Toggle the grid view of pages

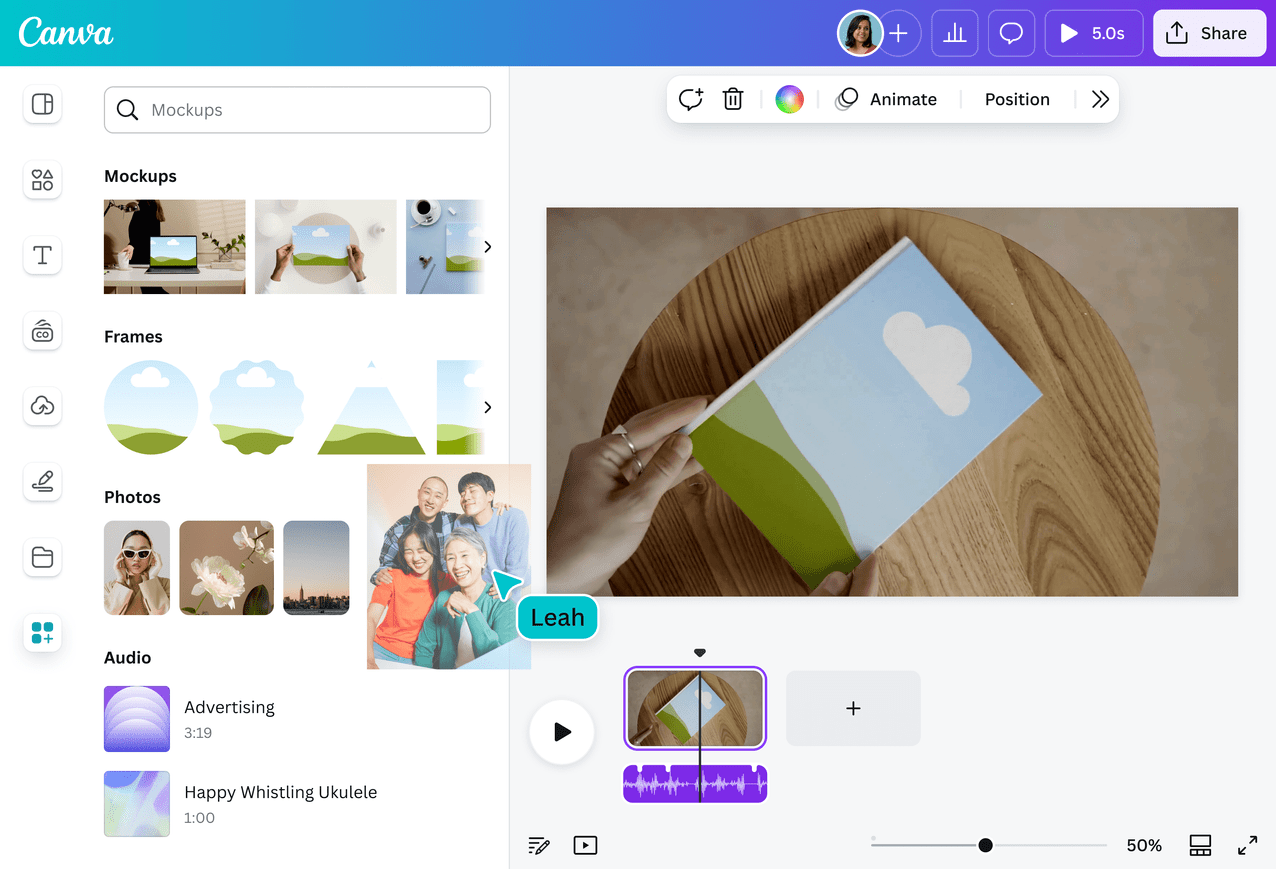(1200, 846)
